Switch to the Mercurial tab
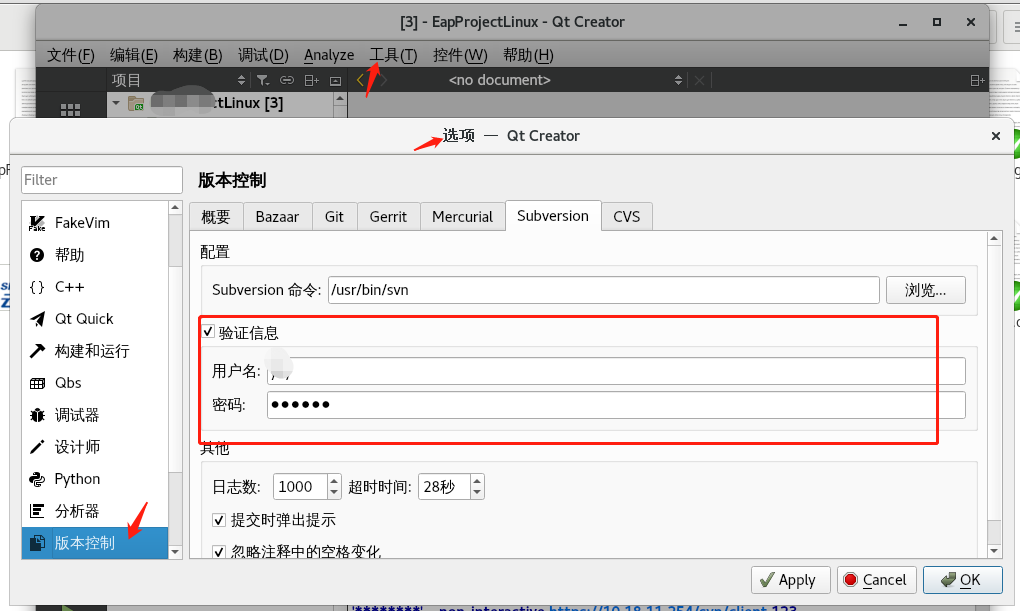Viewport: 1020px width, 611px height. tap(463, 217)
